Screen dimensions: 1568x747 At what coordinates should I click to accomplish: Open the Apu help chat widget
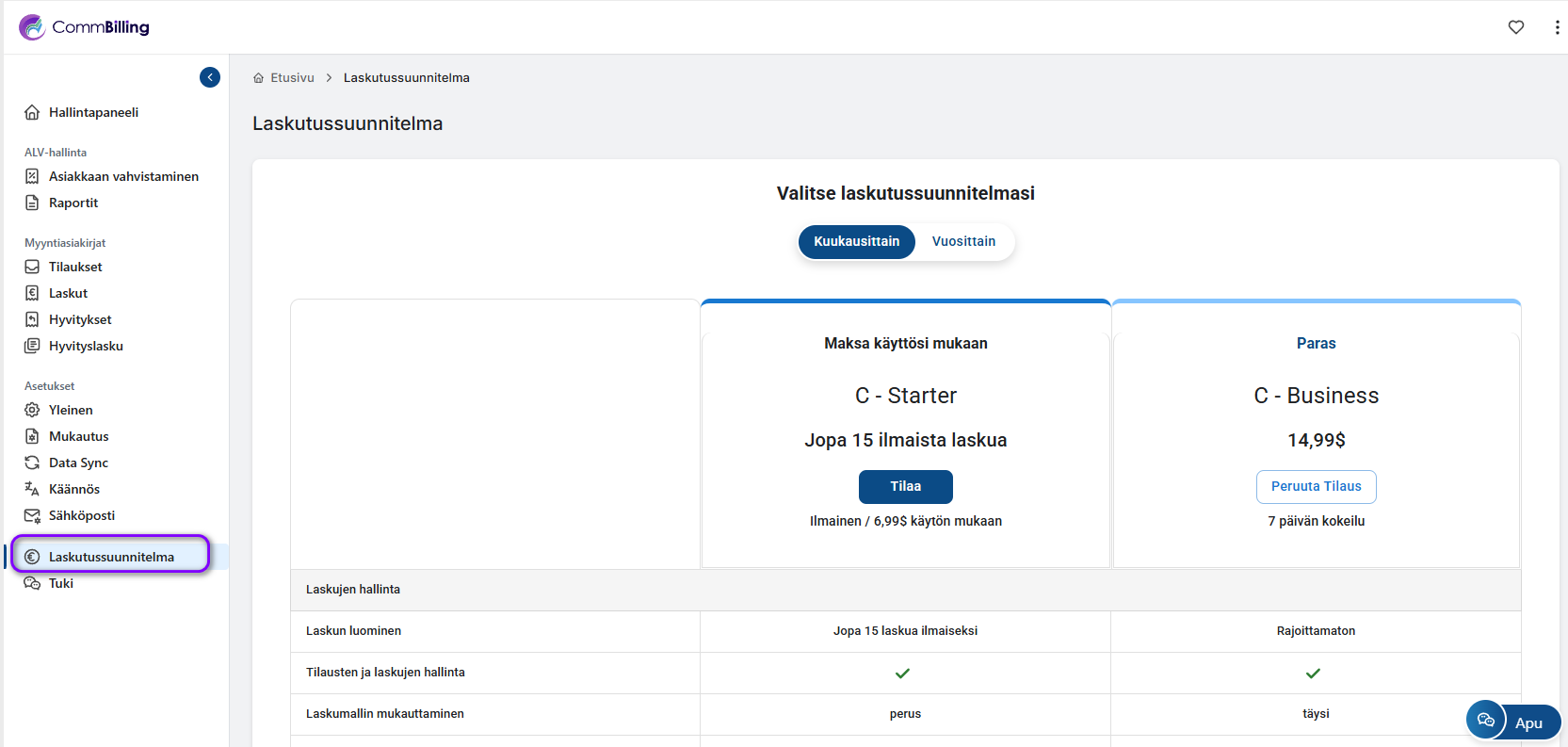click(x=1513, y=722)
